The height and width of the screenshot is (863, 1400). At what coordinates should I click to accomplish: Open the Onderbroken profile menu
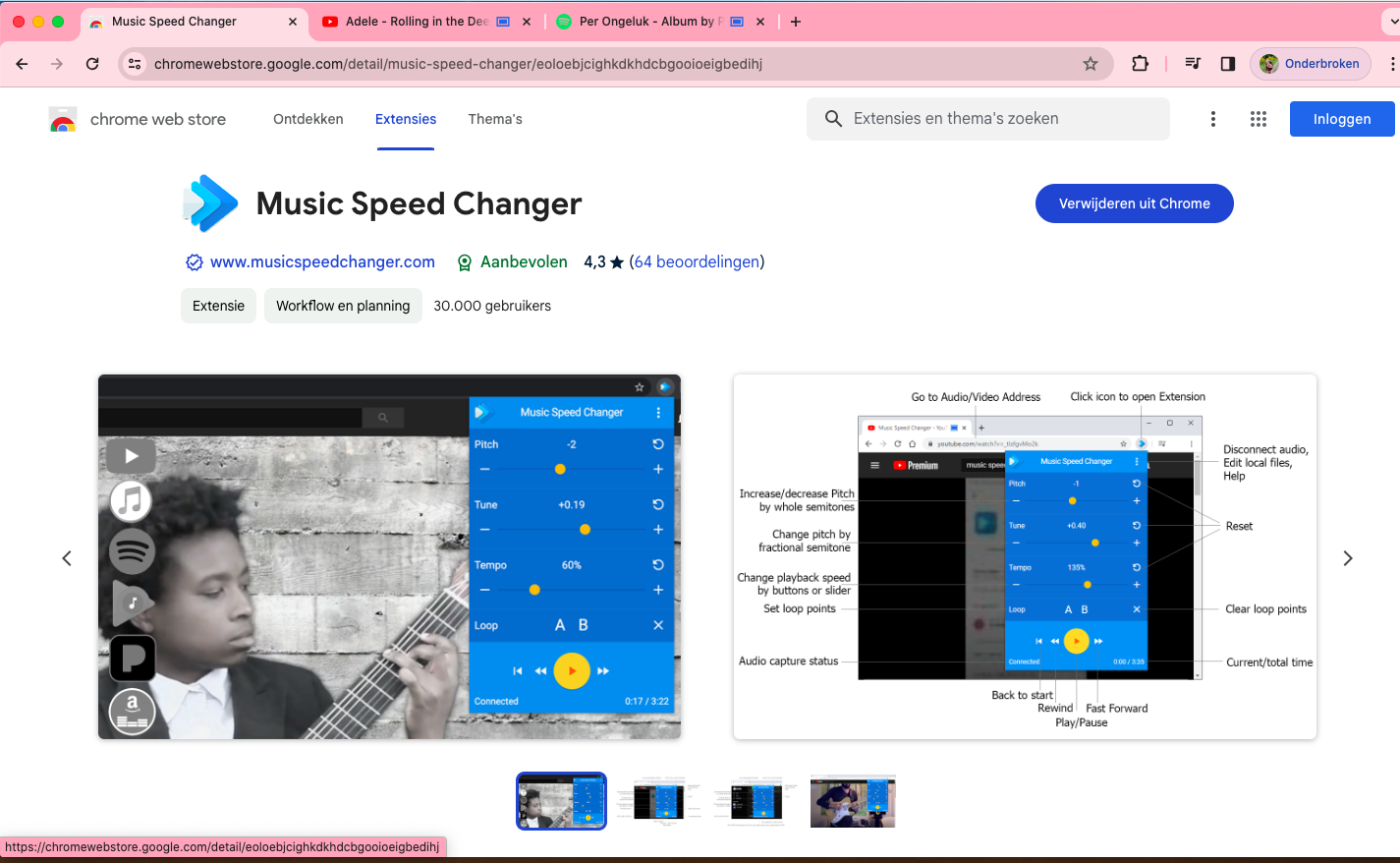pos(1310,64)
